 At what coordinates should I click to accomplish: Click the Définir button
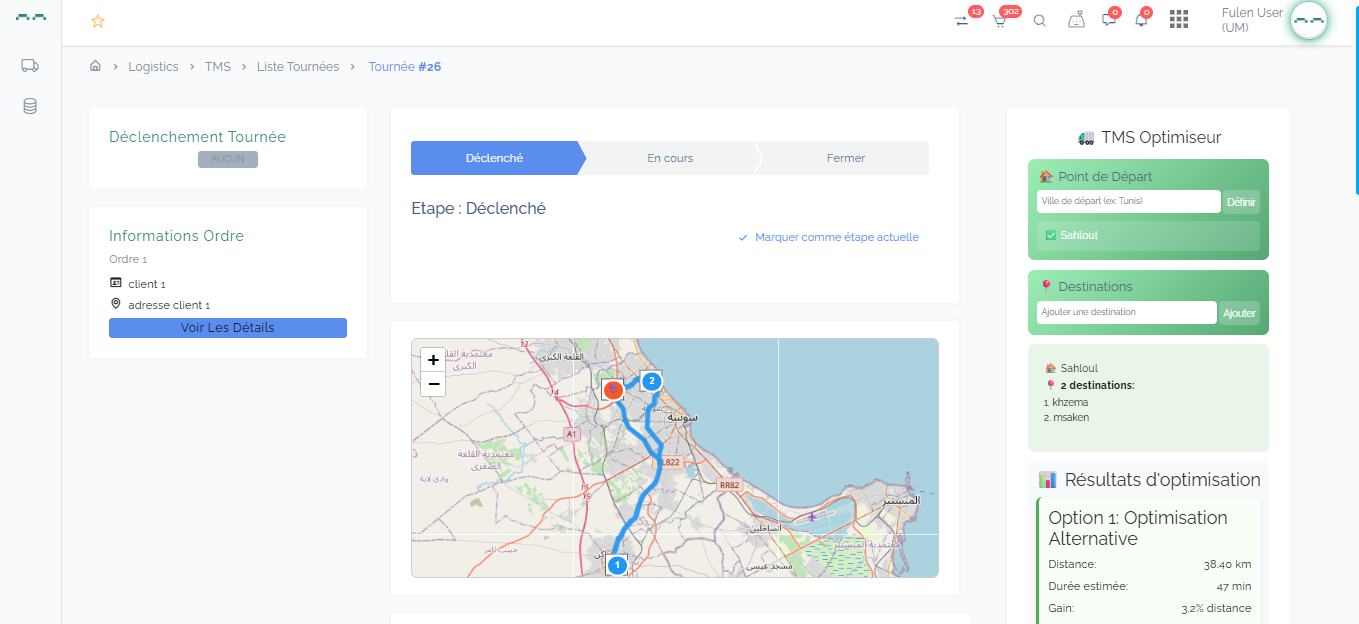[1241, 202]
